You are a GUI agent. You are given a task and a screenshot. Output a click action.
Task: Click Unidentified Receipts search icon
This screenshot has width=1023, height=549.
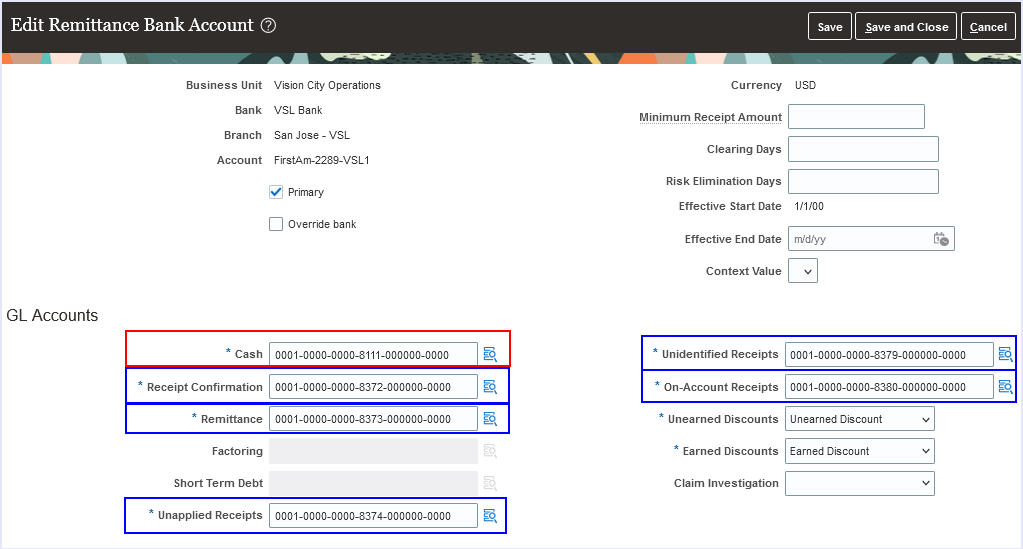1005,354
